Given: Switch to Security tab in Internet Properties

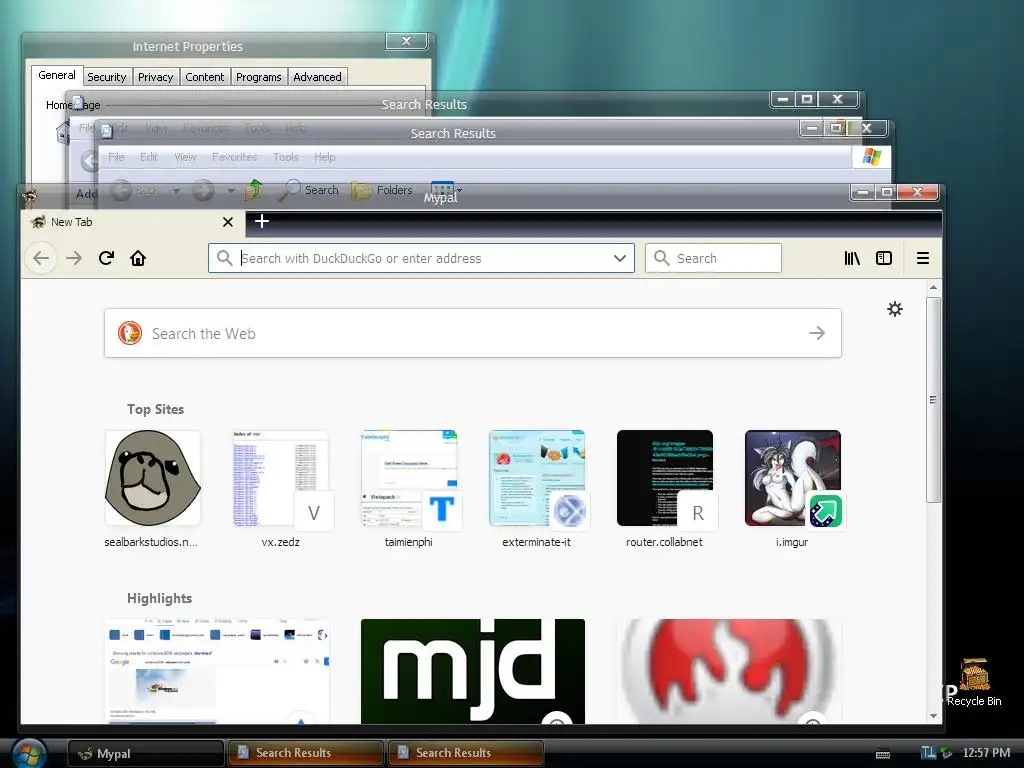Looking at the screenshot, I should click(106, 77).
